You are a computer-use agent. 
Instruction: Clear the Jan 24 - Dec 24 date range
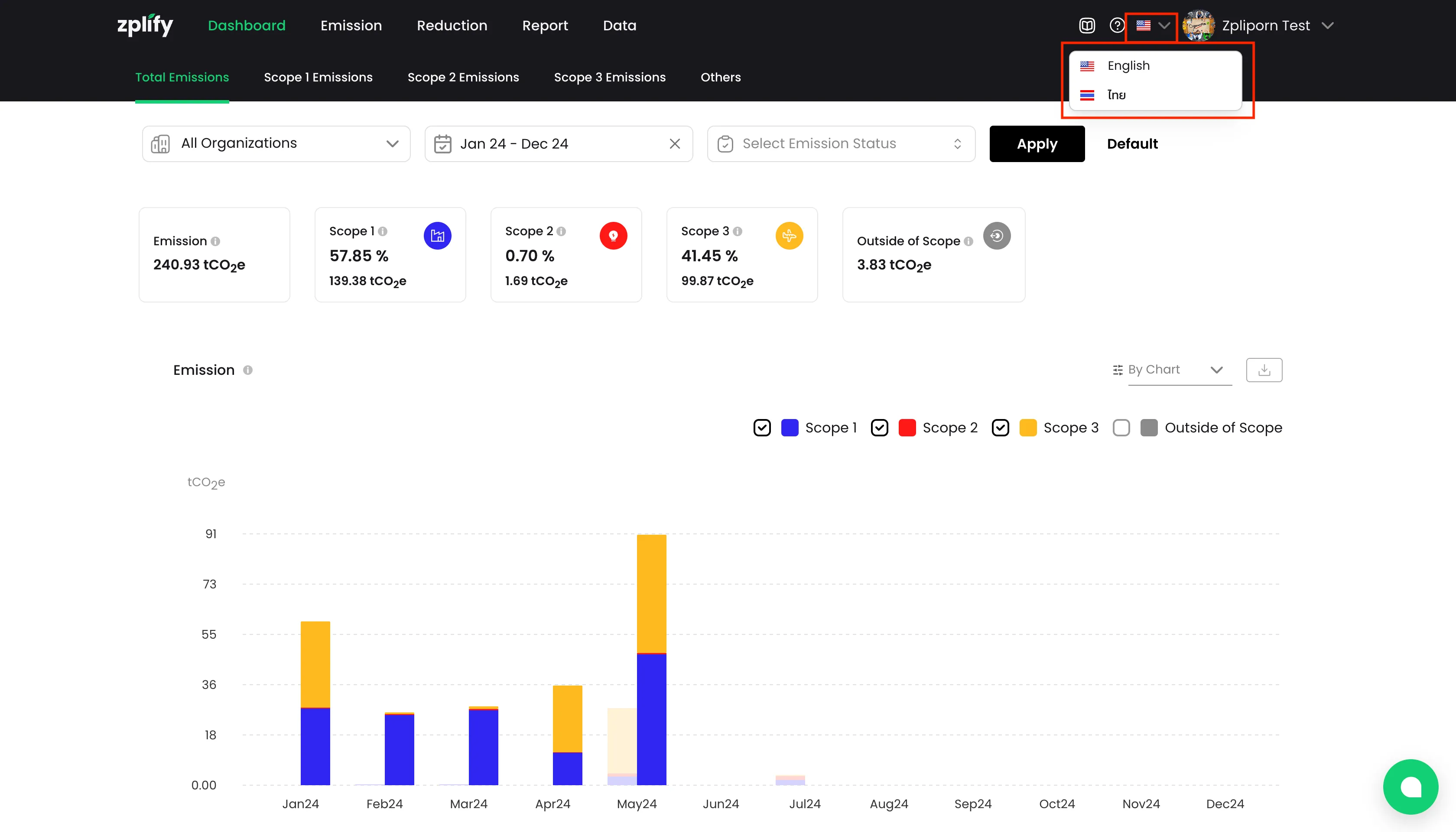[674, 144]
